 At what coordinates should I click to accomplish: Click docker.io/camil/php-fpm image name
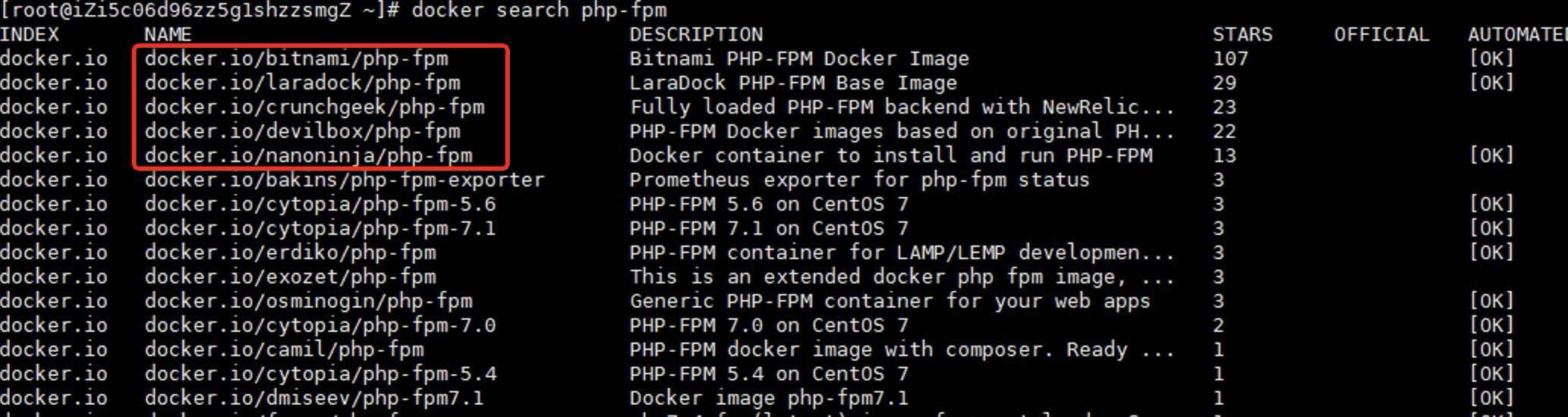284,350
